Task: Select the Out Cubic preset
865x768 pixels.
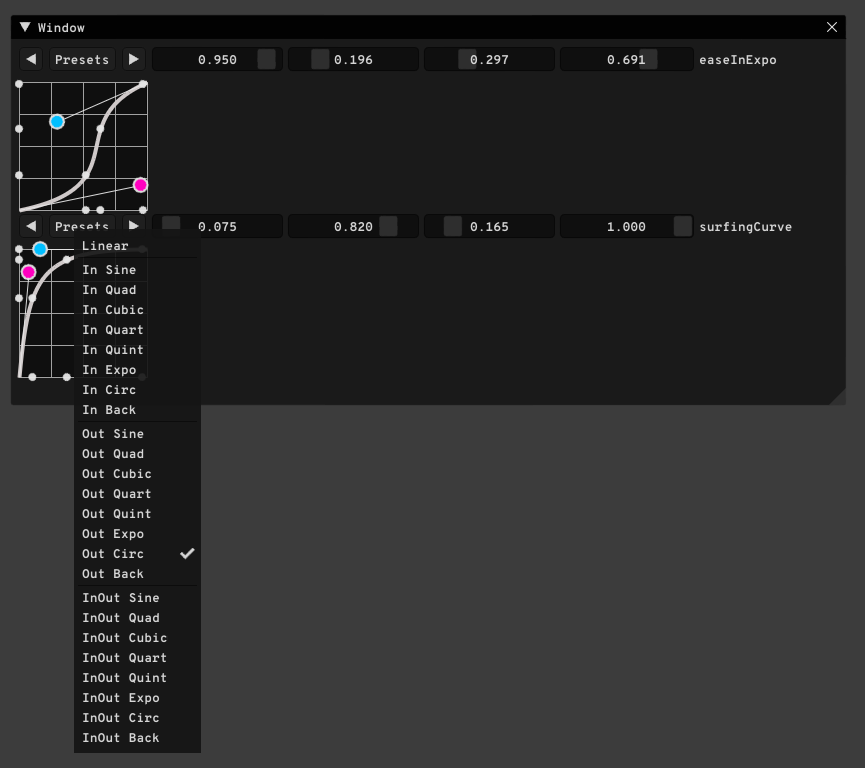Action: (x=137, y=474)
